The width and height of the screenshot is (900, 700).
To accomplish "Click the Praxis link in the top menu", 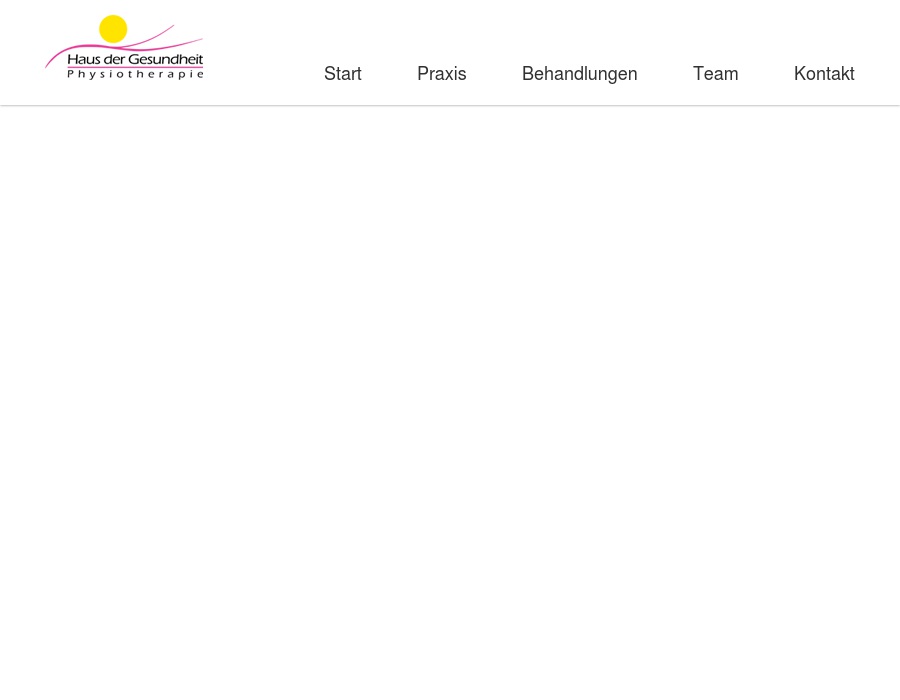I will click(441, 74).
